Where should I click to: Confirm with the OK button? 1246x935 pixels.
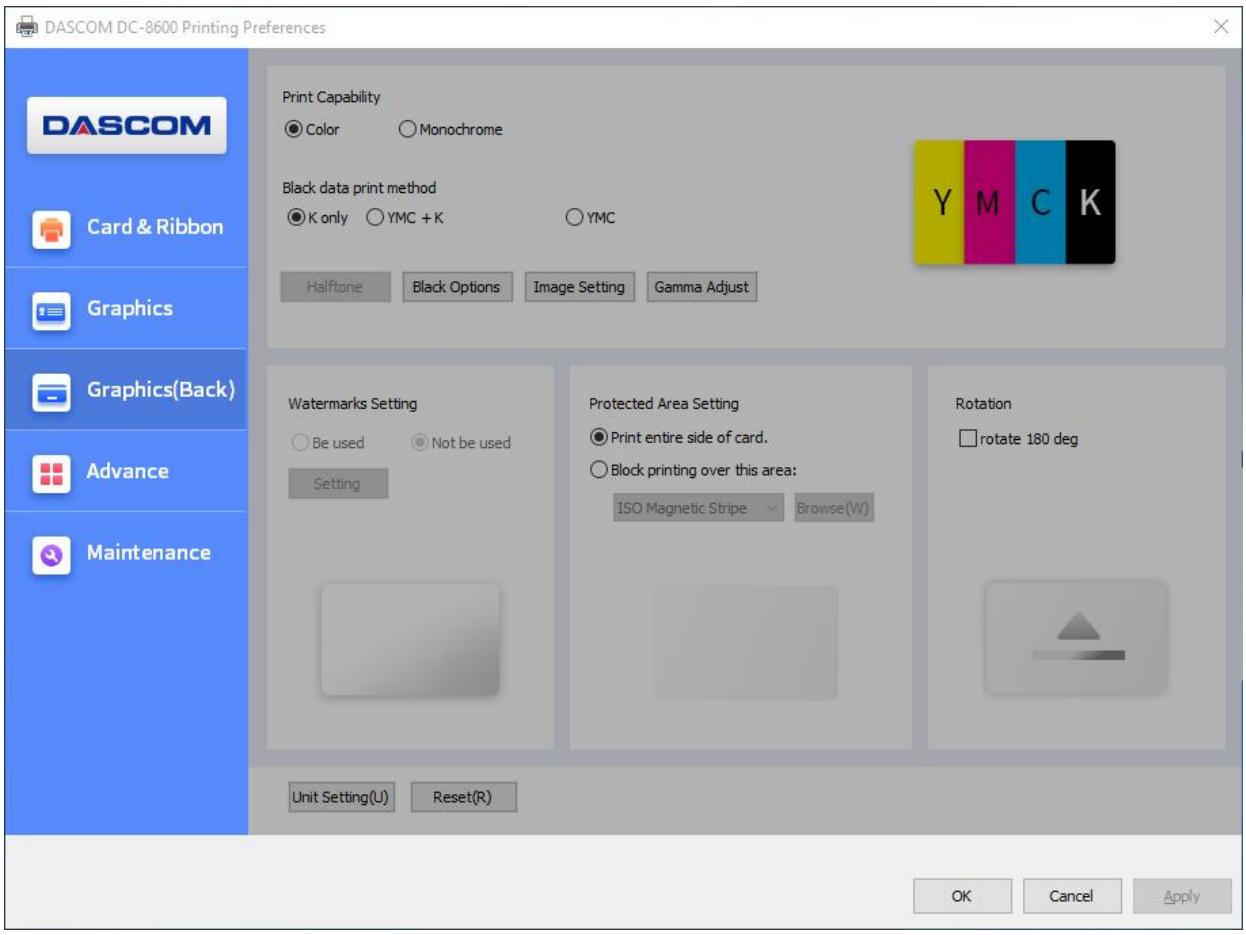tap(961, 896)
